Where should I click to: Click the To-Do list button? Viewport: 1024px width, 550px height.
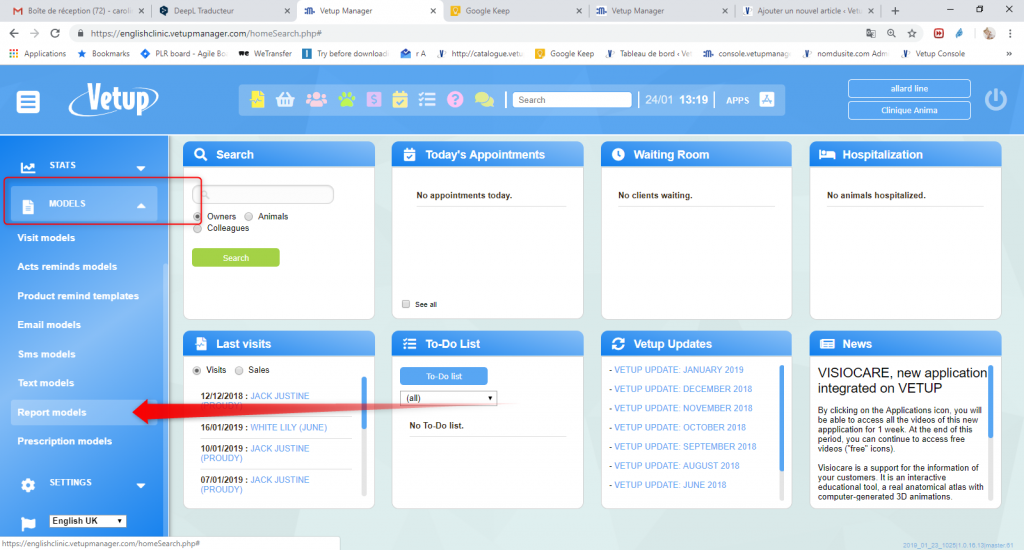coord(443,376)
